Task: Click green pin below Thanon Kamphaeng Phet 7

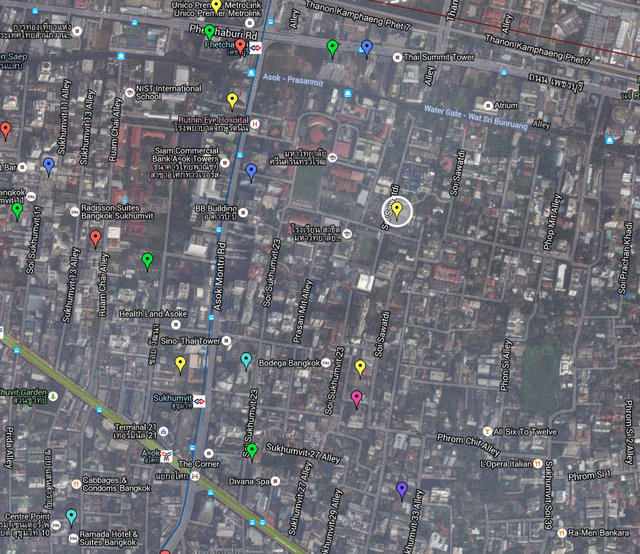Action: pyautogui.click(x=333, y=49)
